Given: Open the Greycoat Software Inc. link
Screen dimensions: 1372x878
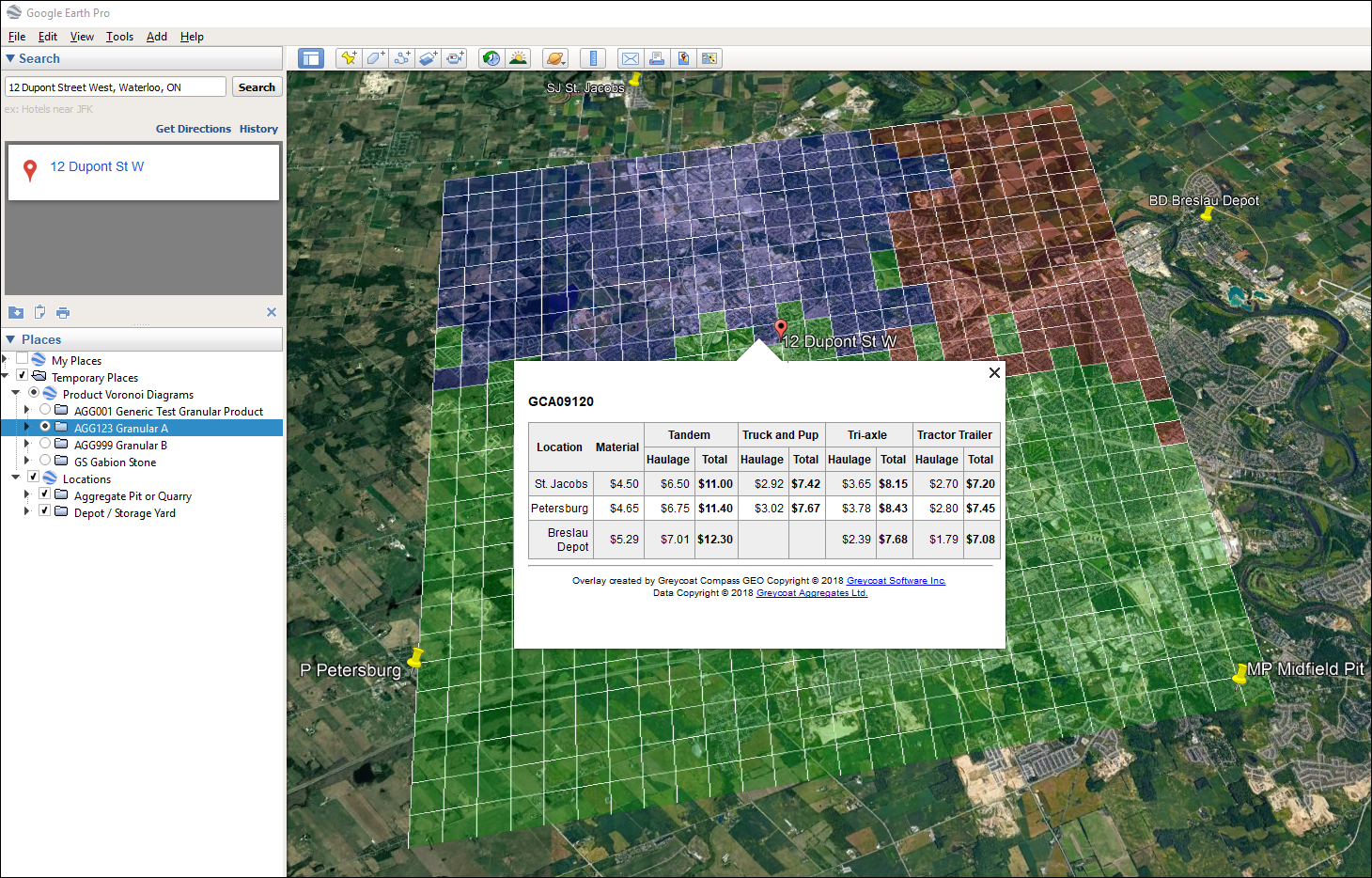Looking at the screenshot, I should (896, 581).
